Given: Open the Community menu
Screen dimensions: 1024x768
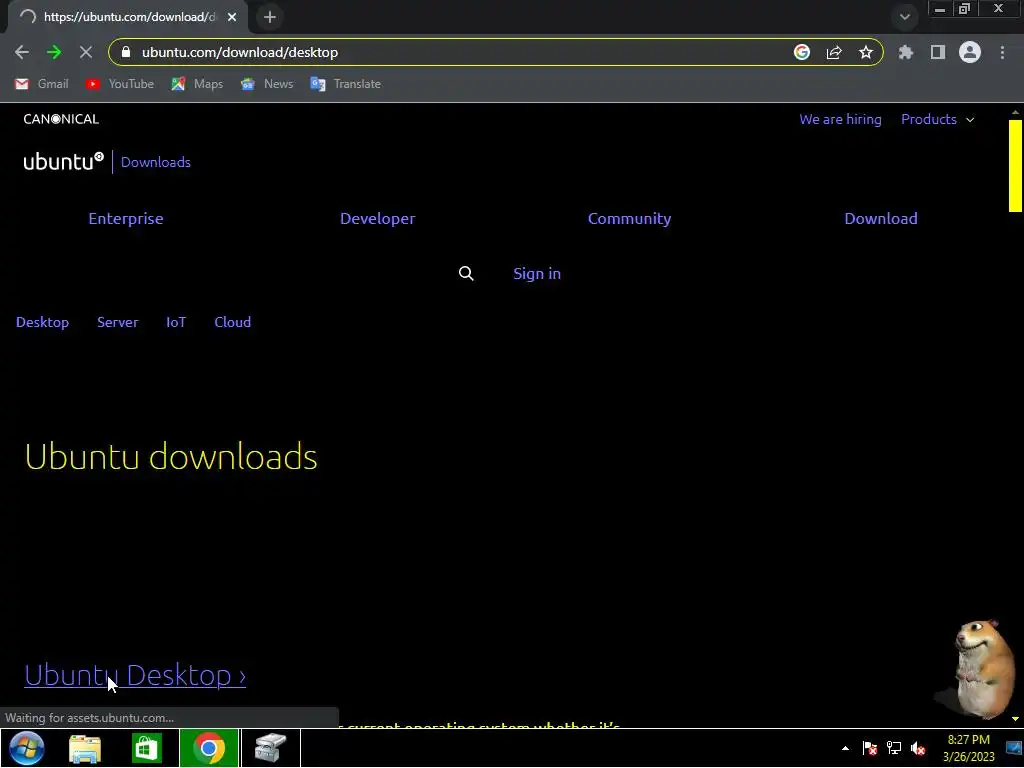Looking at the screenshot, I should (629, 218).
